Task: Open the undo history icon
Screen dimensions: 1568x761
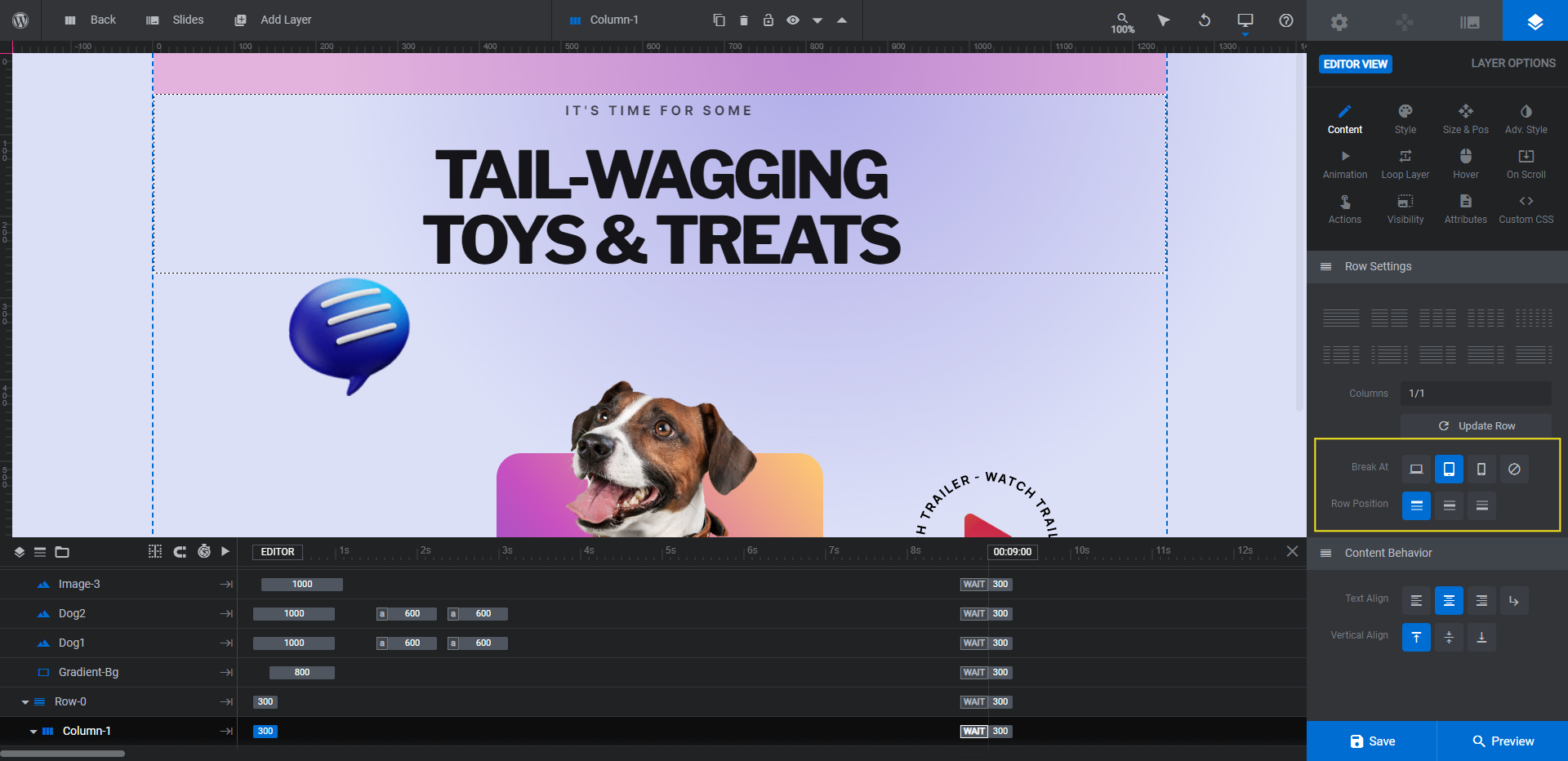Action: (1205, 20)
